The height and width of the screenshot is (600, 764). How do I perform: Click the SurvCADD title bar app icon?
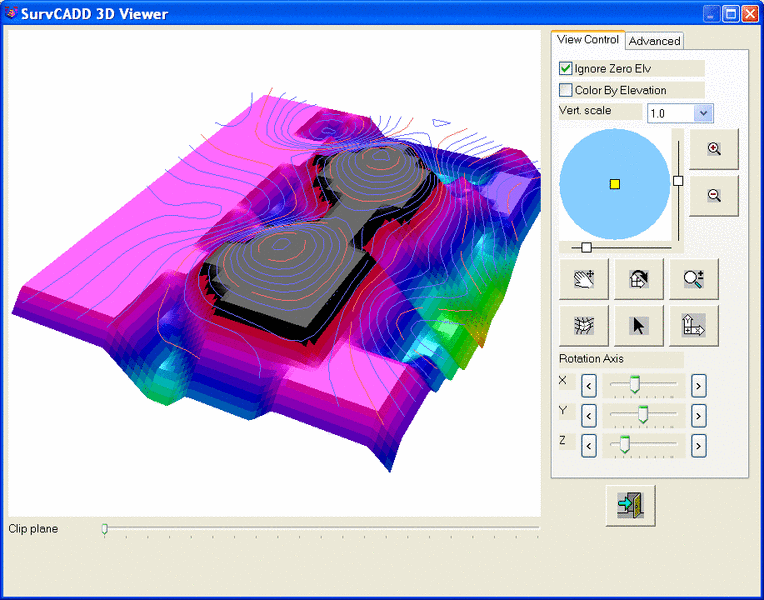tap(11, 13)
